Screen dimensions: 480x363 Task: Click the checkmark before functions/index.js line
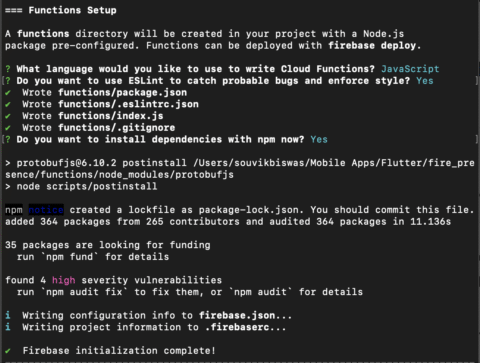[x=8, y=116]
